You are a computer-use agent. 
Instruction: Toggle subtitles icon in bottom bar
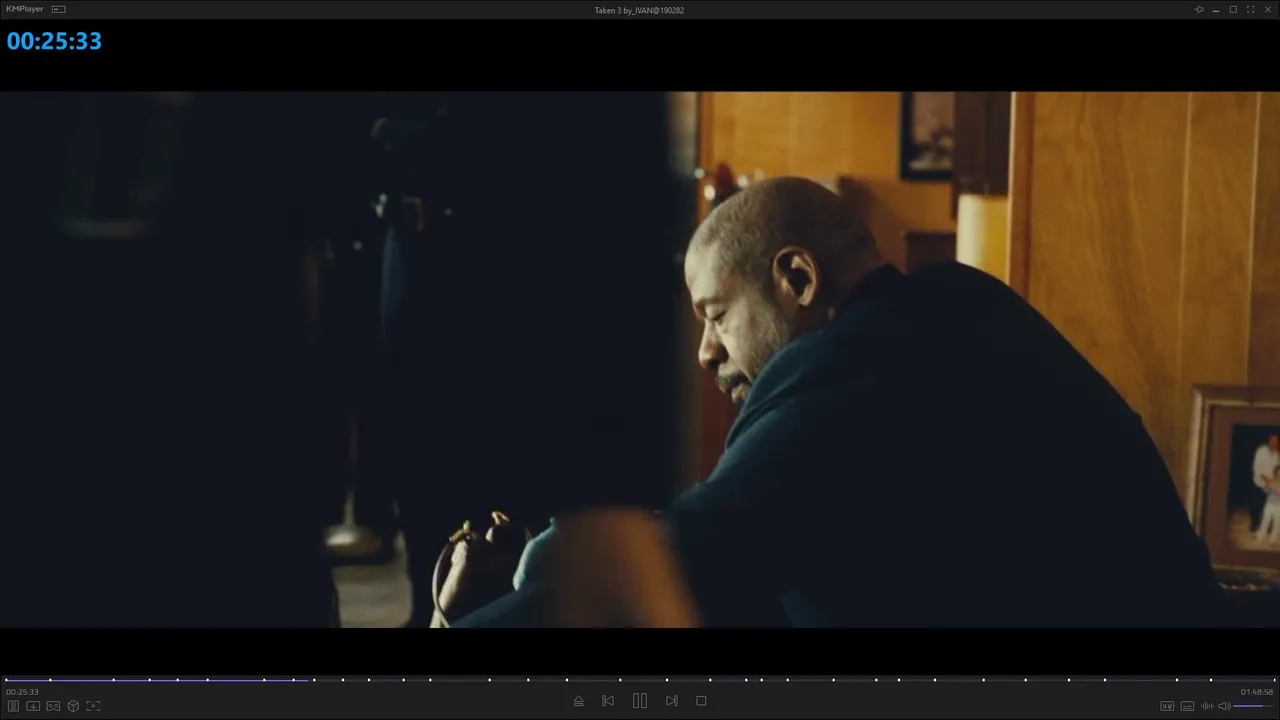click(1187, 706)
